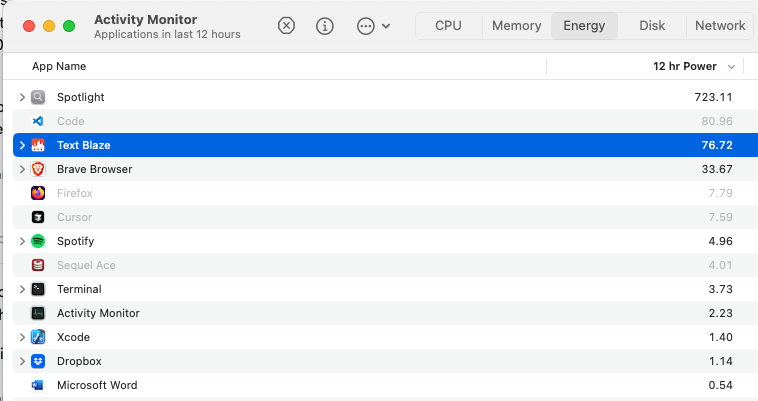Click the 1.14 power value
This screenshot has height=401, width=758.
coord(720,361)
